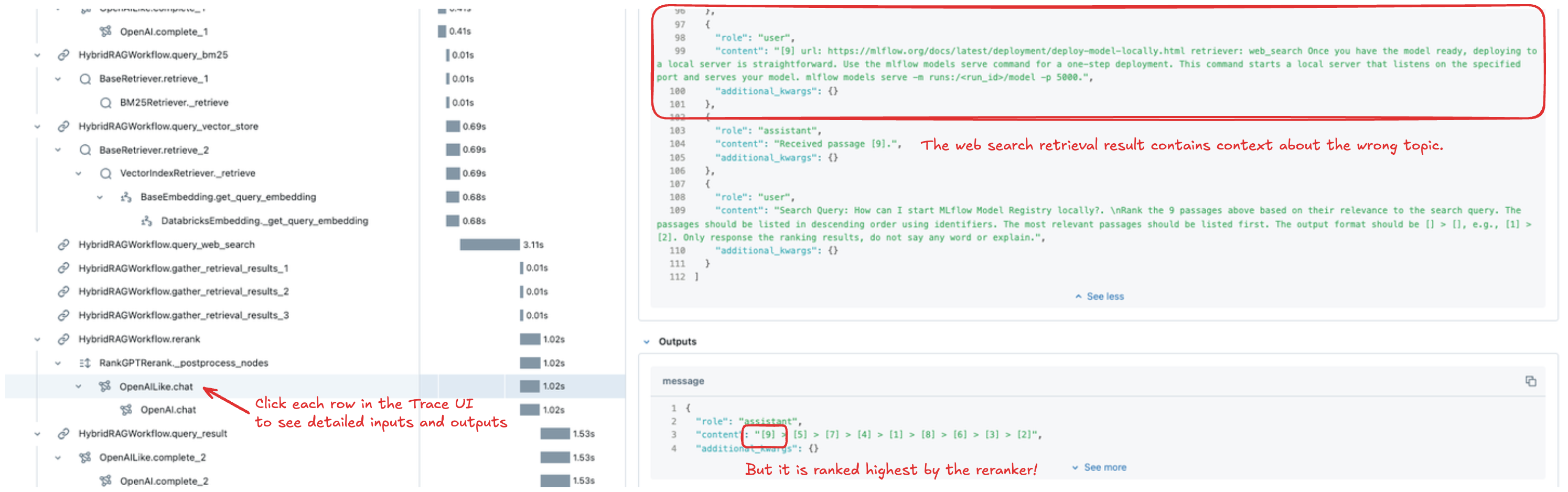The width and height of the screenshot is (1568, 492).
Task: Click the 1.53s query_result duration bar
Action: coord(554,434)
